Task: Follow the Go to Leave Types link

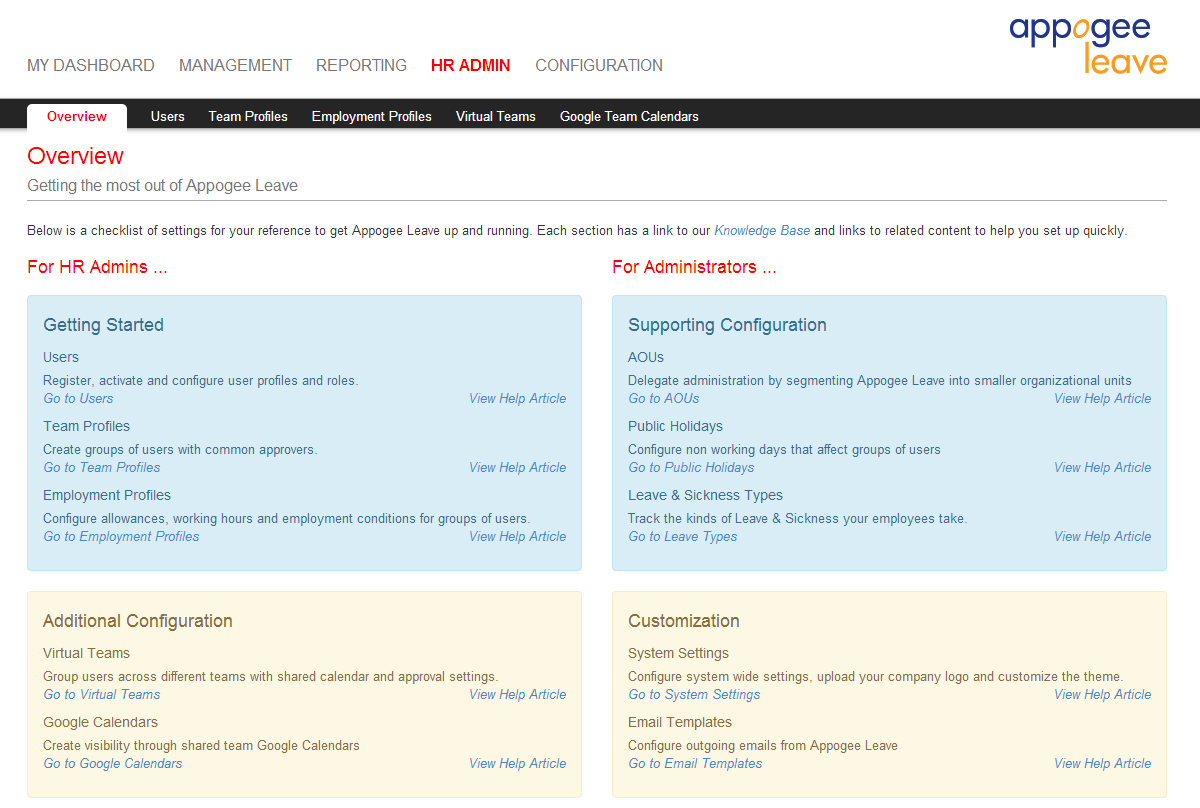Action: [x=682, y=537]
